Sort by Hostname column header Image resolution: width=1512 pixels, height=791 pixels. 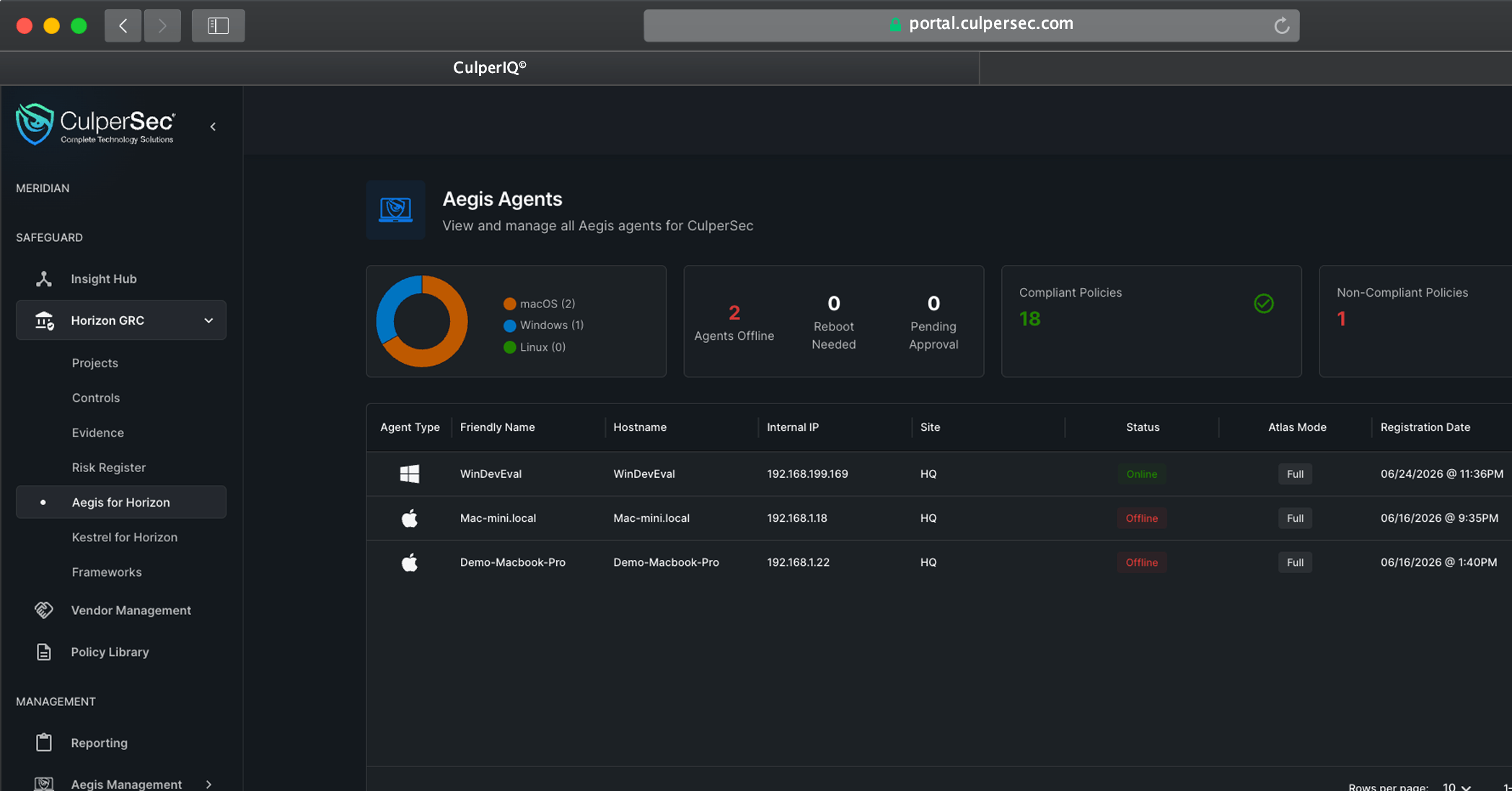click(x=640, y=427)
